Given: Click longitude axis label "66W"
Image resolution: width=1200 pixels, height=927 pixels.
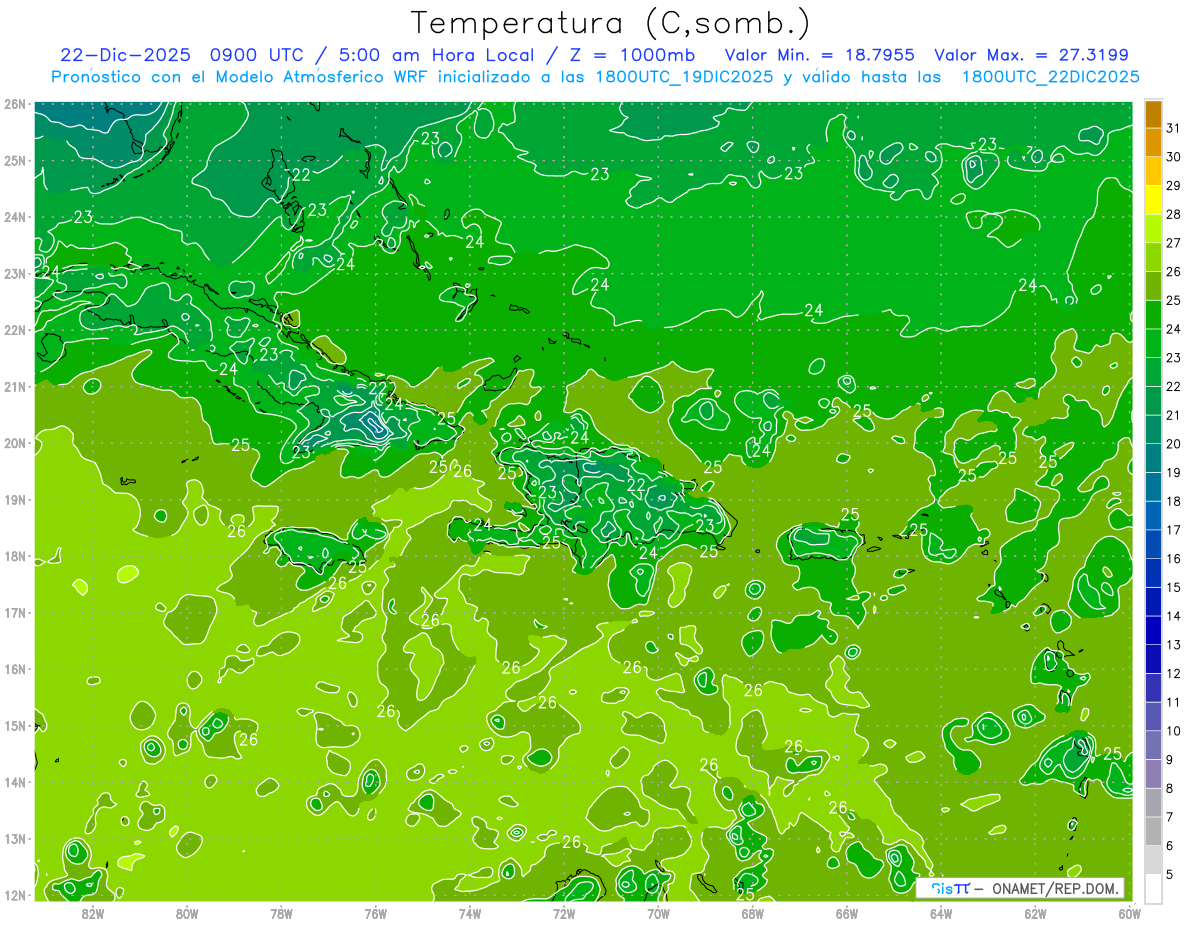Looking at the screenshot, I should pos(847,913).
